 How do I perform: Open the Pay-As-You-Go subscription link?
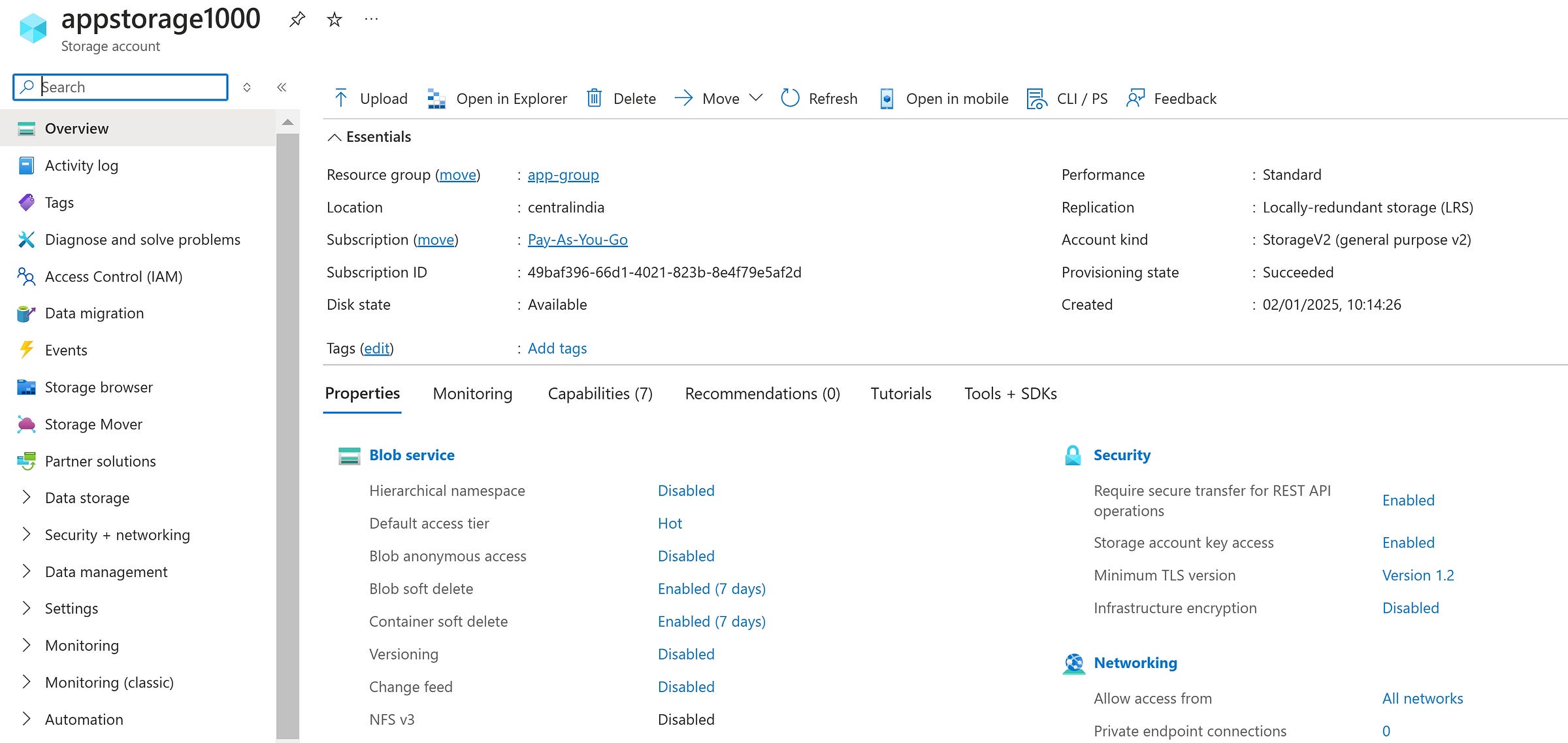[578, 240]
